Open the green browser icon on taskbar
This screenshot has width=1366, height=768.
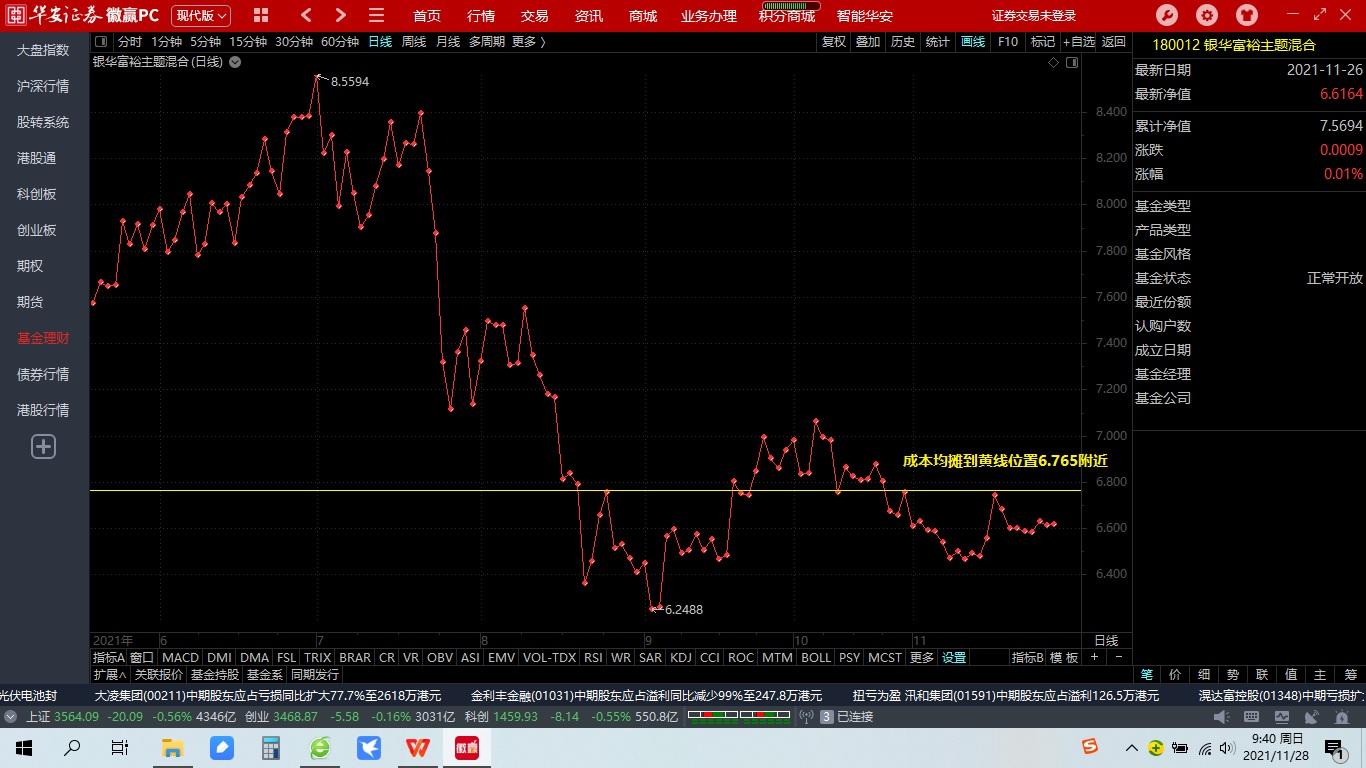pyautogui.click(x=319, y=748)
